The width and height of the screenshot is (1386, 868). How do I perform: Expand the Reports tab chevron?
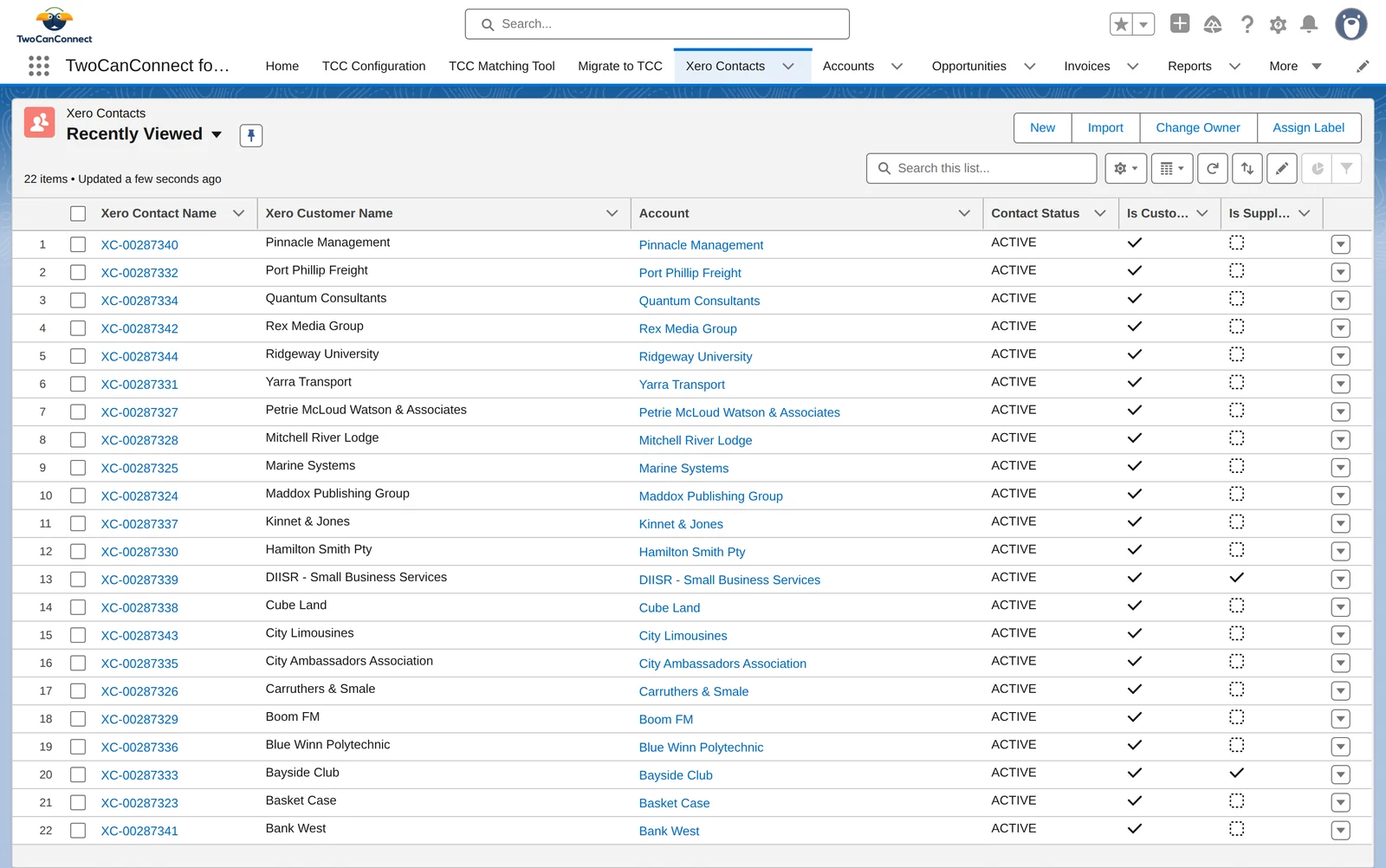(1235, 66)
